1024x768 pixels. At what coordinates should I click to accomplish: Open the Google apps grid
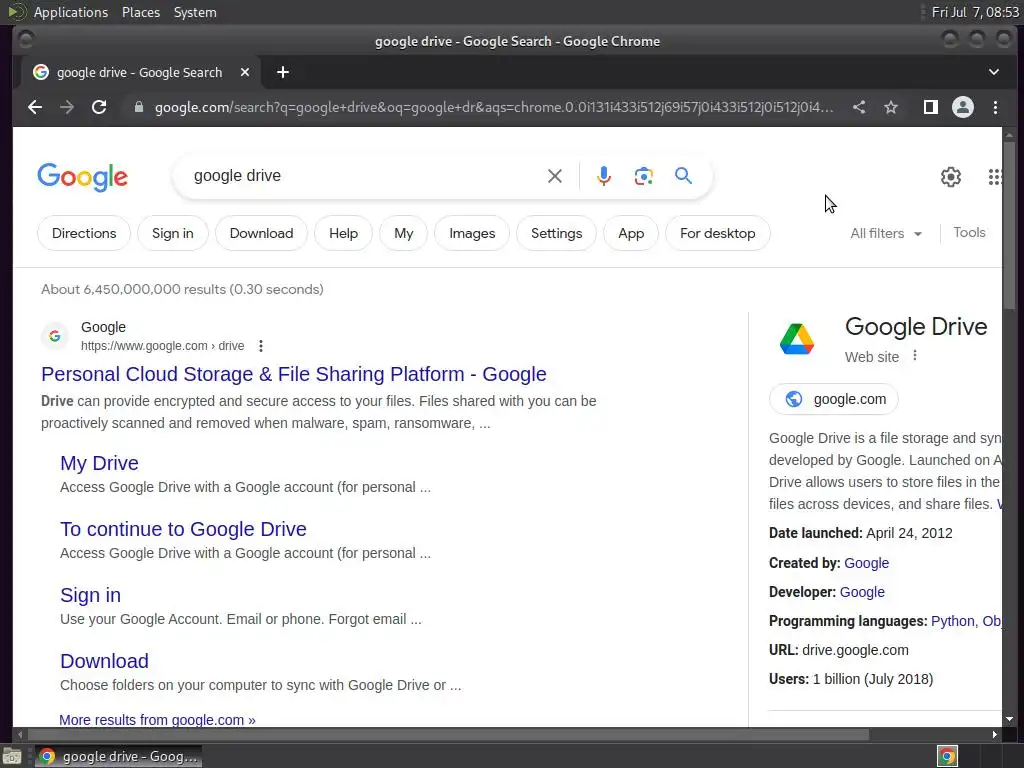(x=995, y=176)
